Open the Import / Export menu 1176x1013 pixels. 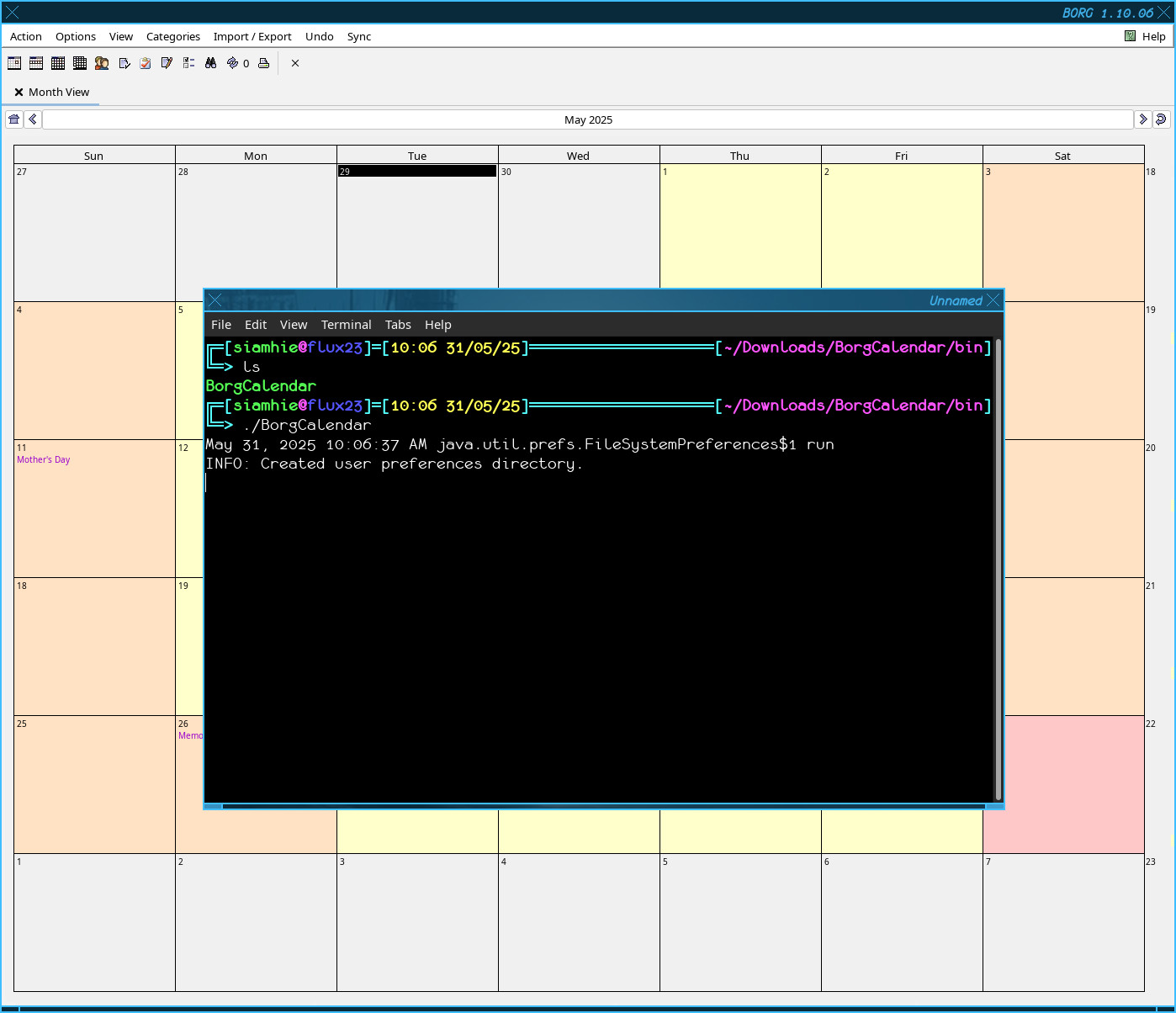252,36
